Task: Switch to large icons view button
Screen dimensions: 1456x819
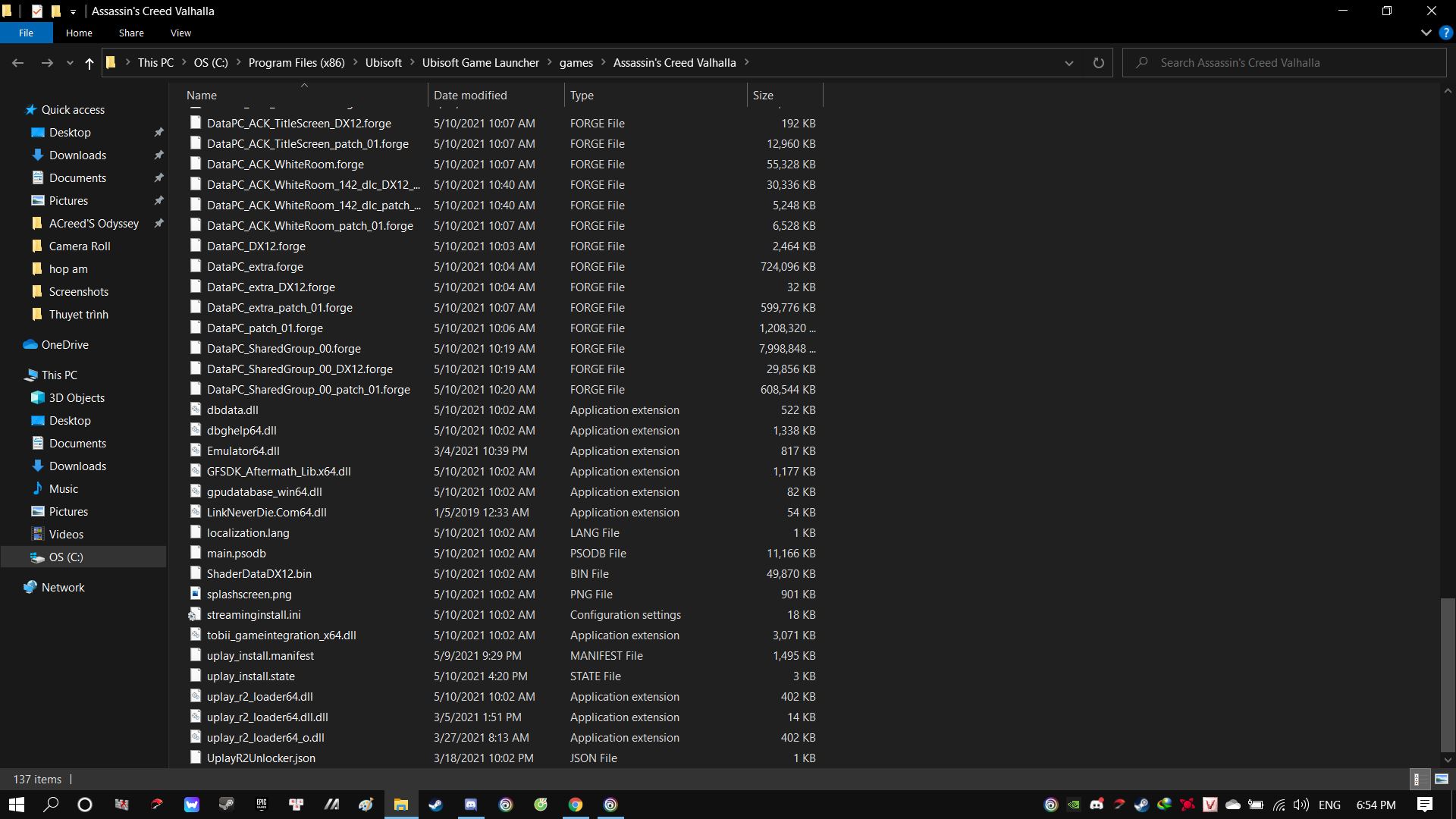Action: pos(1442,779)
